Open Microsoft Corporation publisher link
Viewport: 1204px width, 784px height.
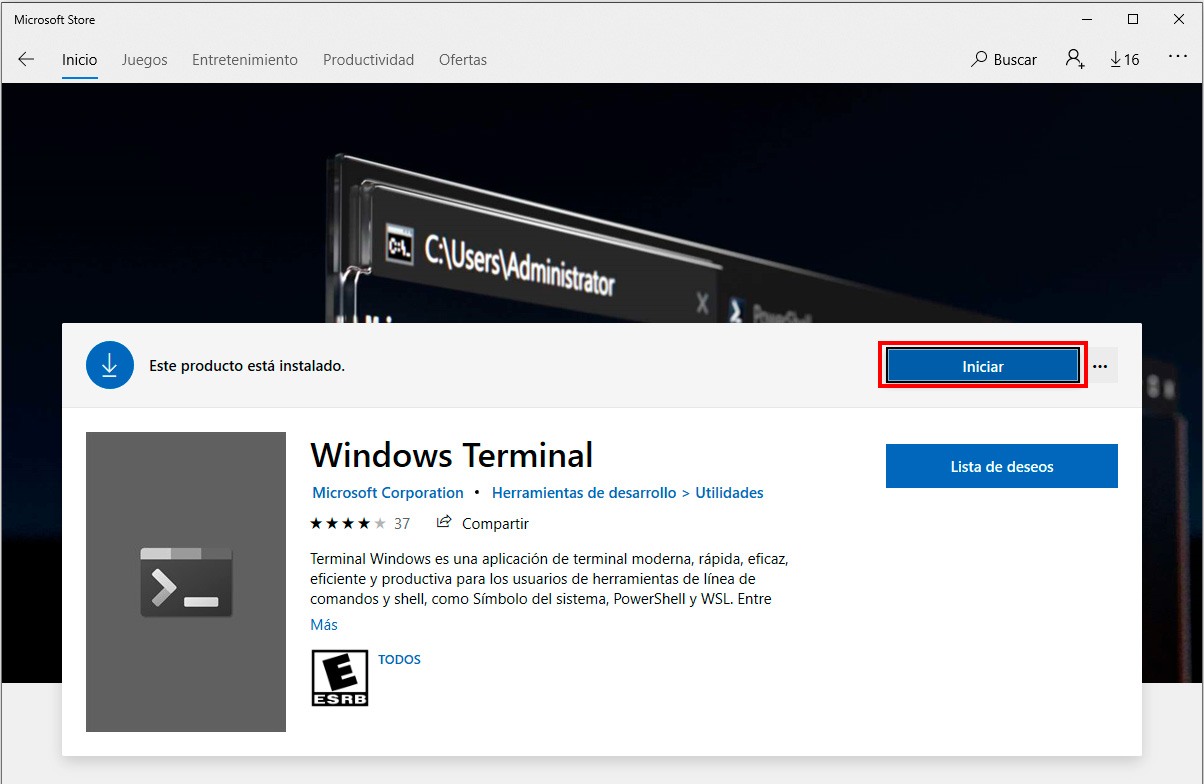[x=388, y=493]
